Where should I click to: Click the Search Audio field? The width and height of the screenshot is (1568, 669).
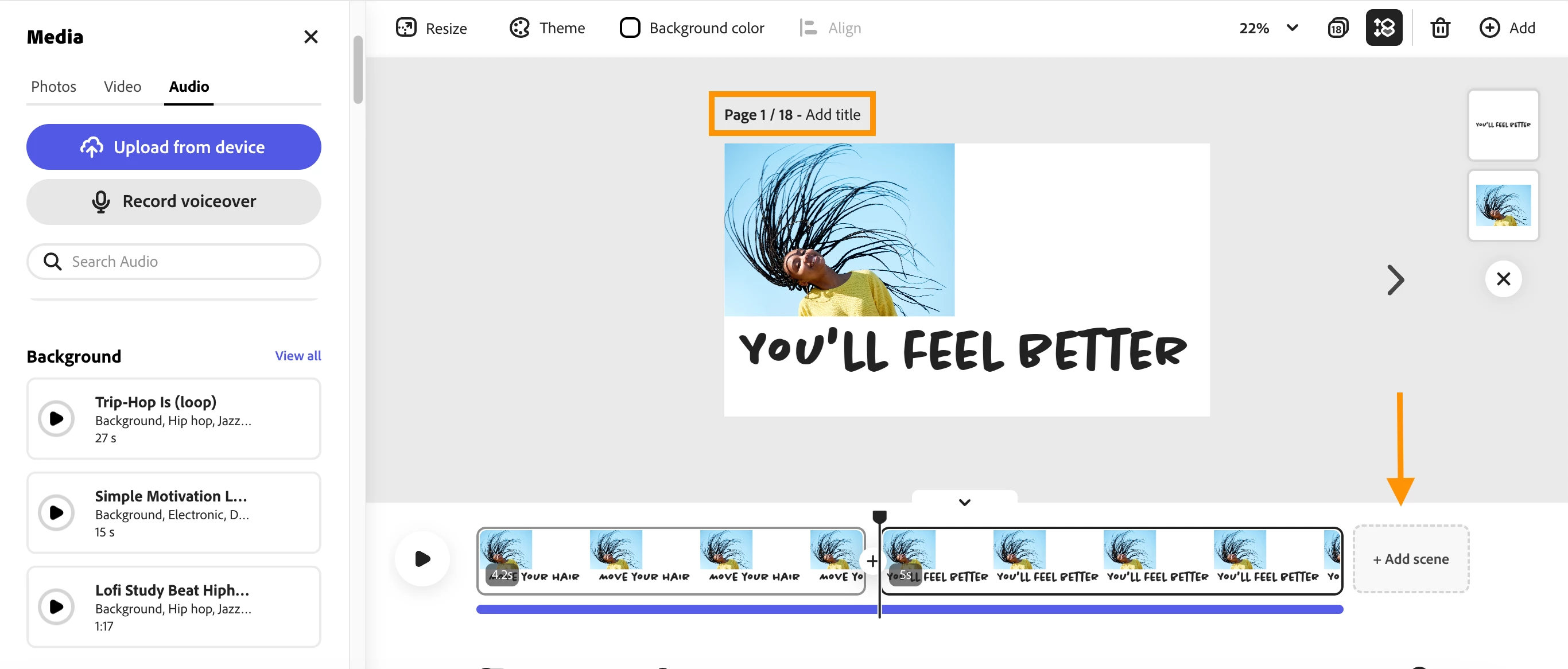pyautogui.click(x=173, y=262)
